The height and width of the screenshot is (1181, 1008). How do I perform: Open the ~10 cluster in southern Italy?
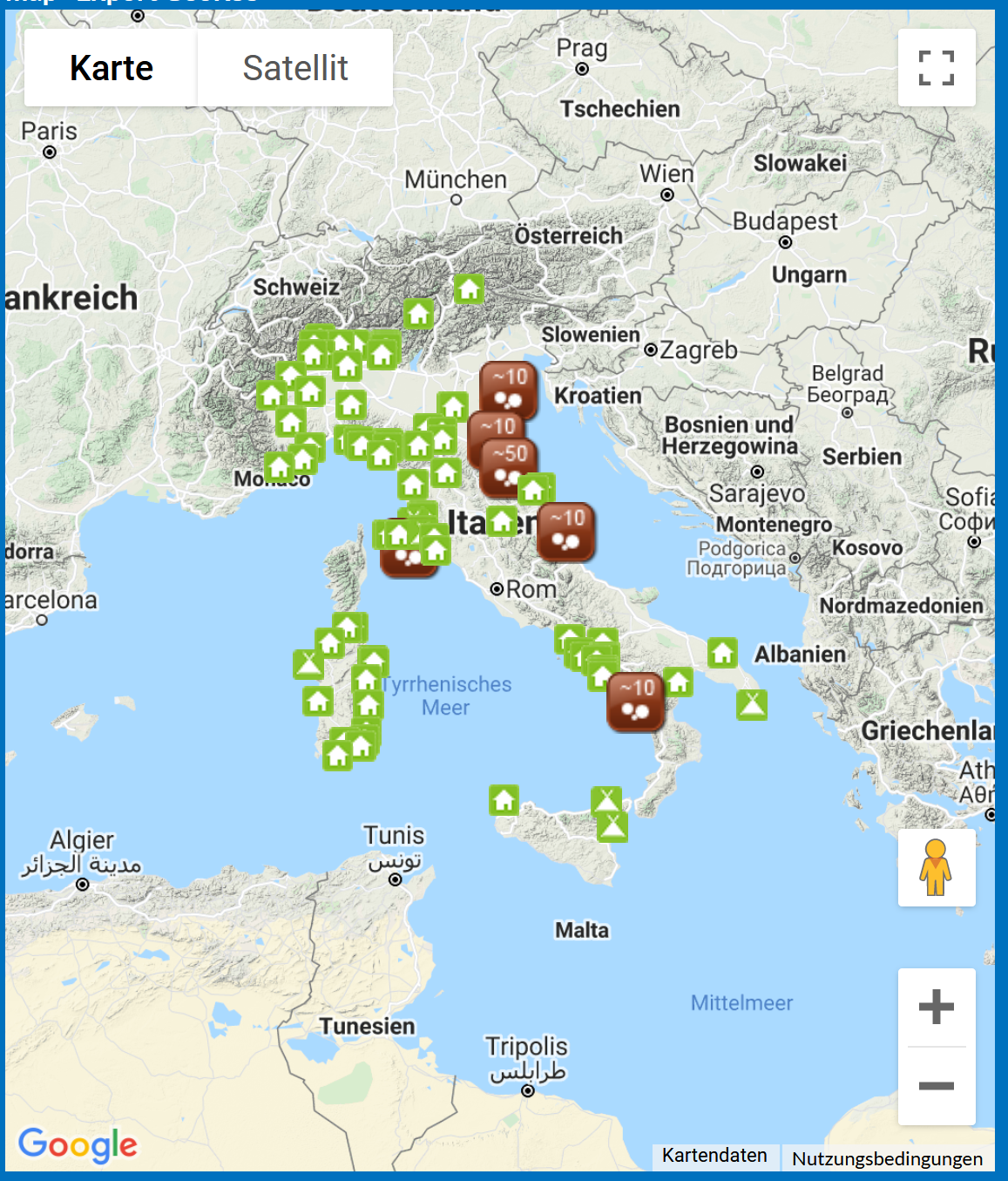[x=635, y=701]
